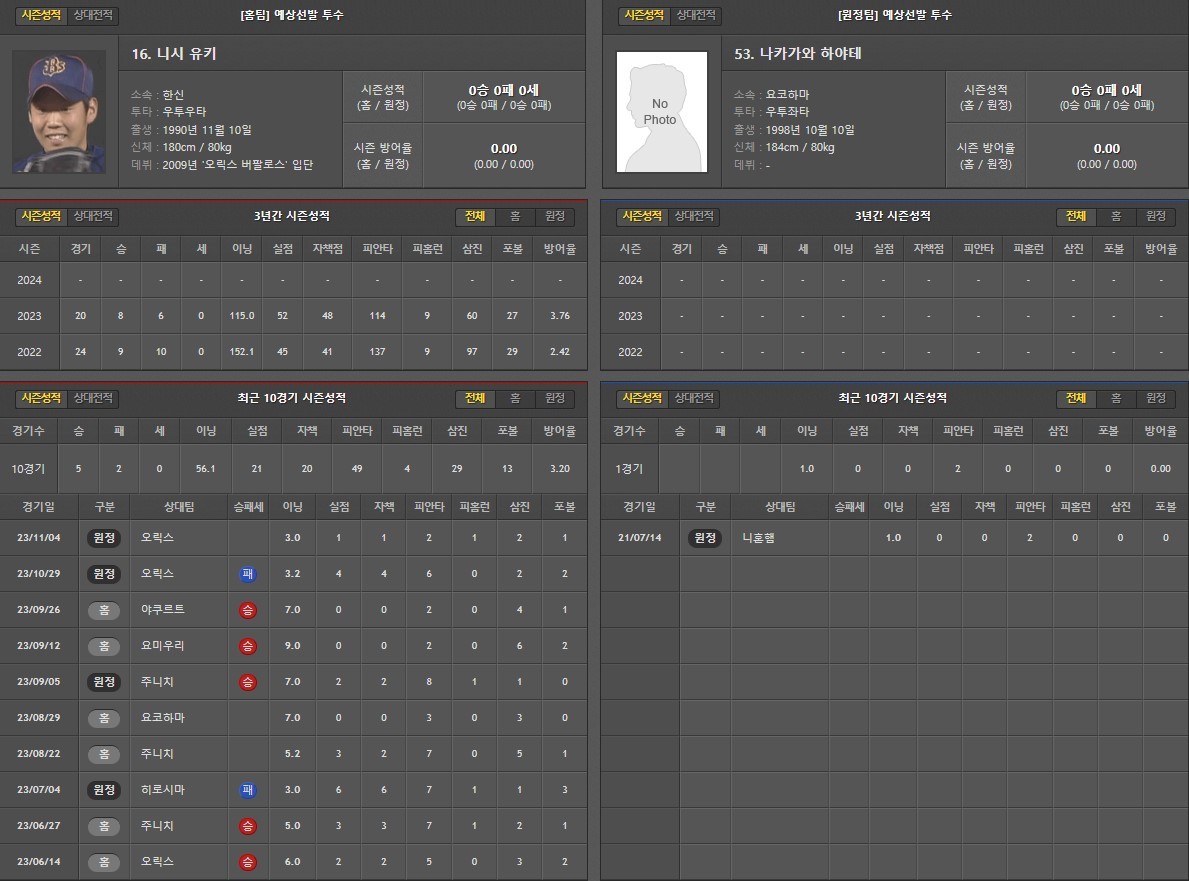Select 시즌성적 tab in home 3년간 시즌성적 panel

pos(41,216)
